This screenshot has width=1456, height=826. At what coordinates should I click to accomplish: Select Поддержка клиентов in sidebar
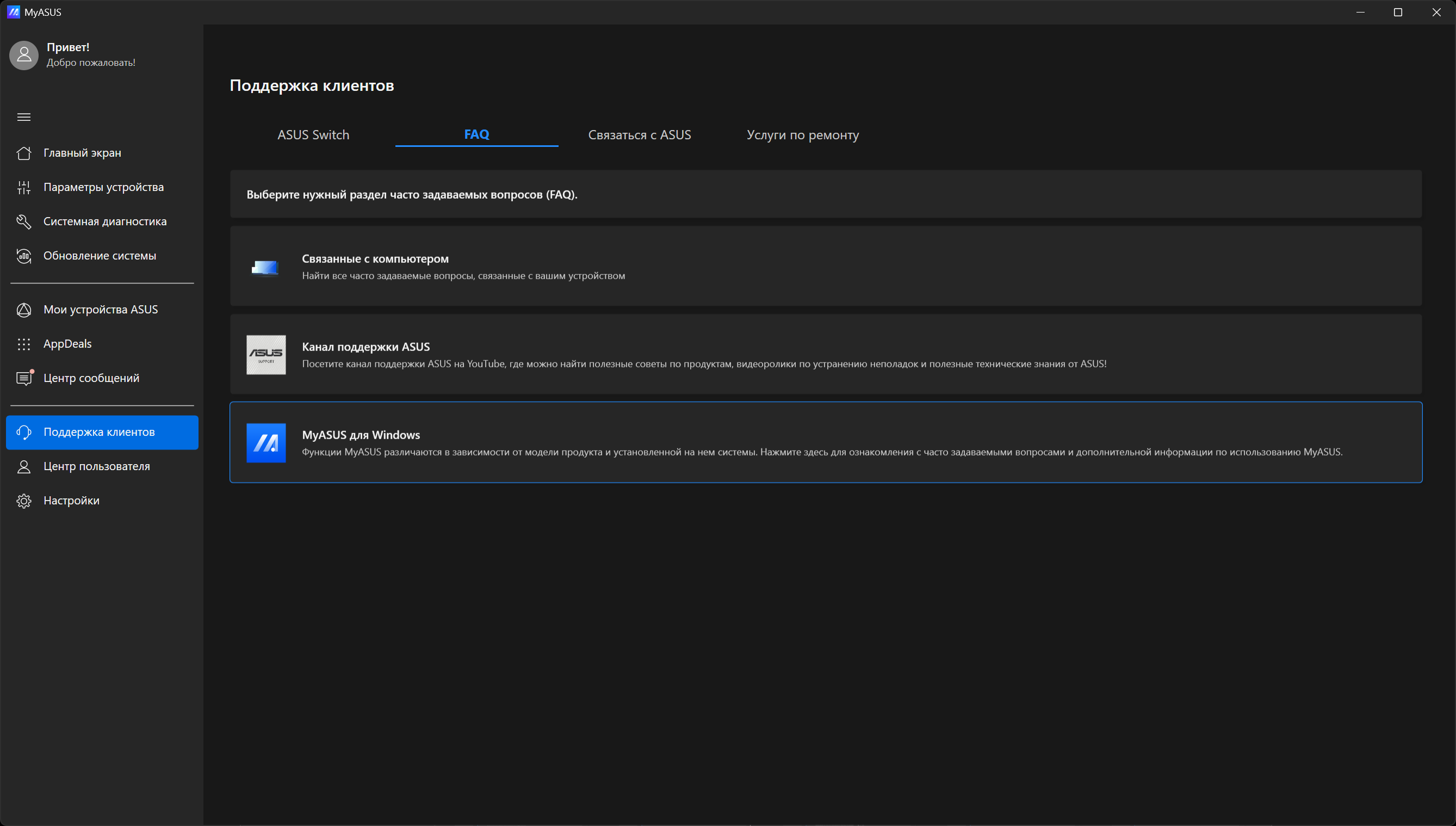click(102, 432)
